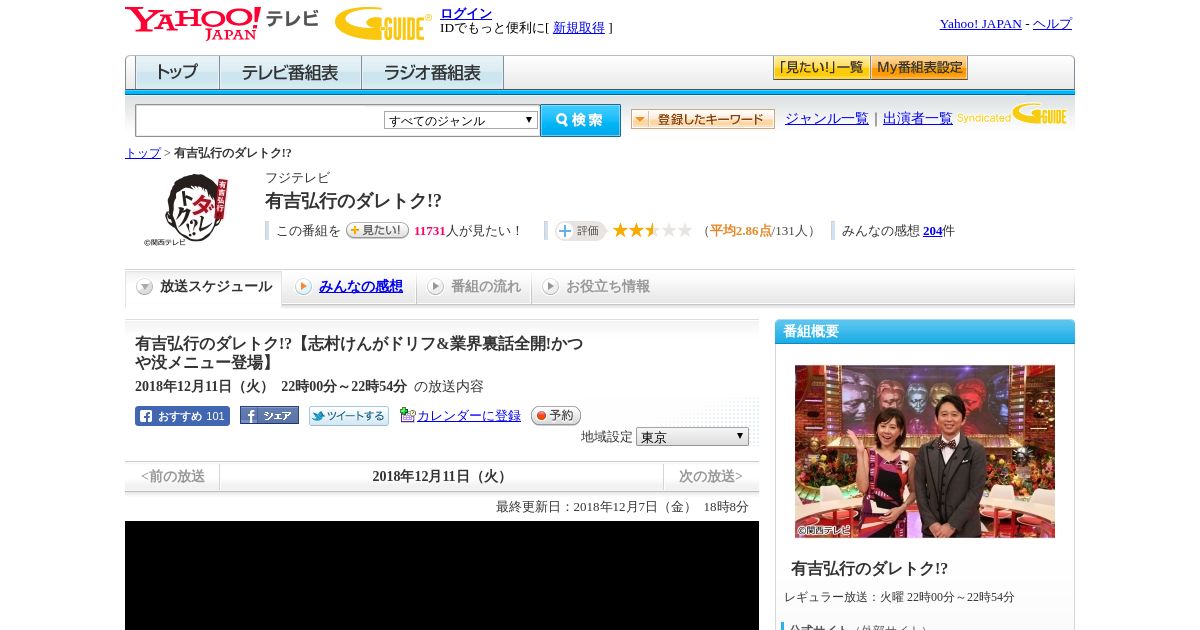Click the 見たい! plus button
Image resolution: width=1200 pixels, height=630 pixels.
[377, 230]
